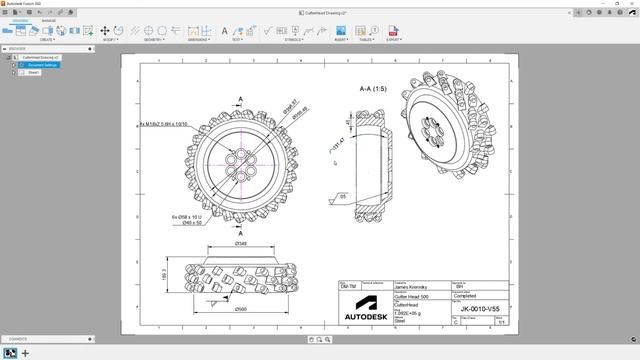Viewport: 640px width, 360px height.
Task: Open the Modify dropdown menu
Action: (111, 40)
